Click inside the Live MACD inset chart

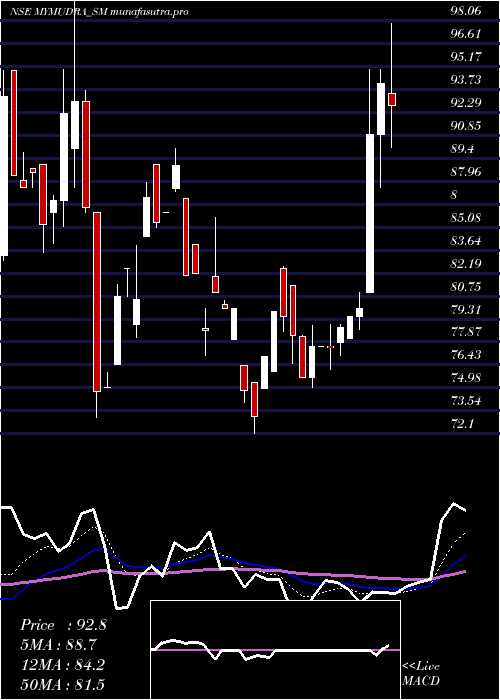coord(275,650)
